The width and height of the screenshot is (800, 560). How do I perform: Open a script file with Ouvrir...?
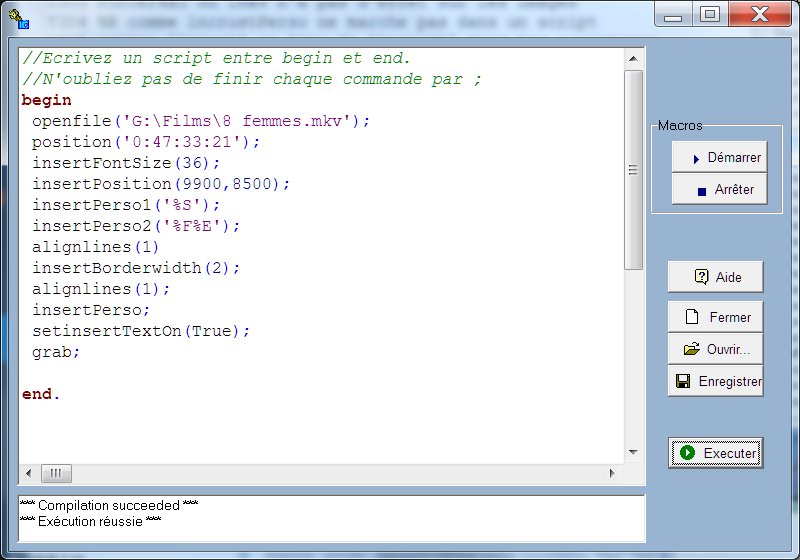[x=716, y=349]
